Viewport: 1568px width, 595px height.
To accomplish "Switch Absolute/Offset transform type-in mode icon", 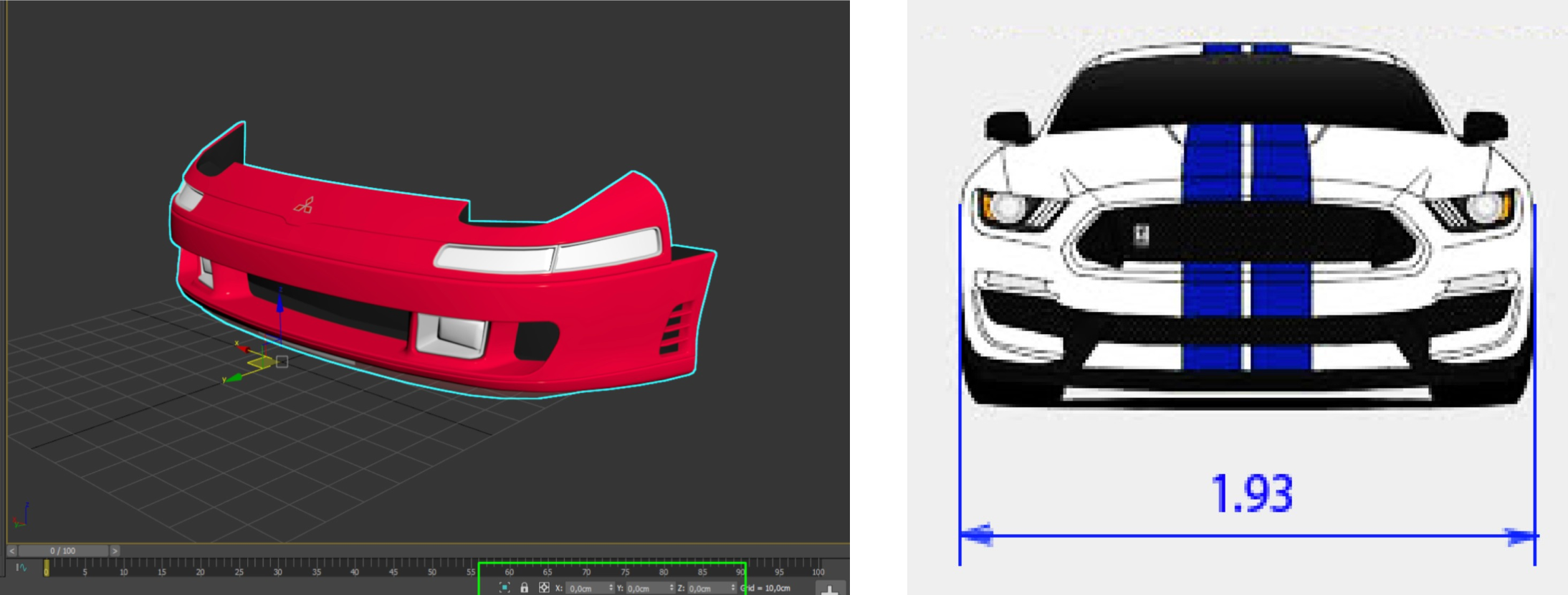I will [544, 588].
